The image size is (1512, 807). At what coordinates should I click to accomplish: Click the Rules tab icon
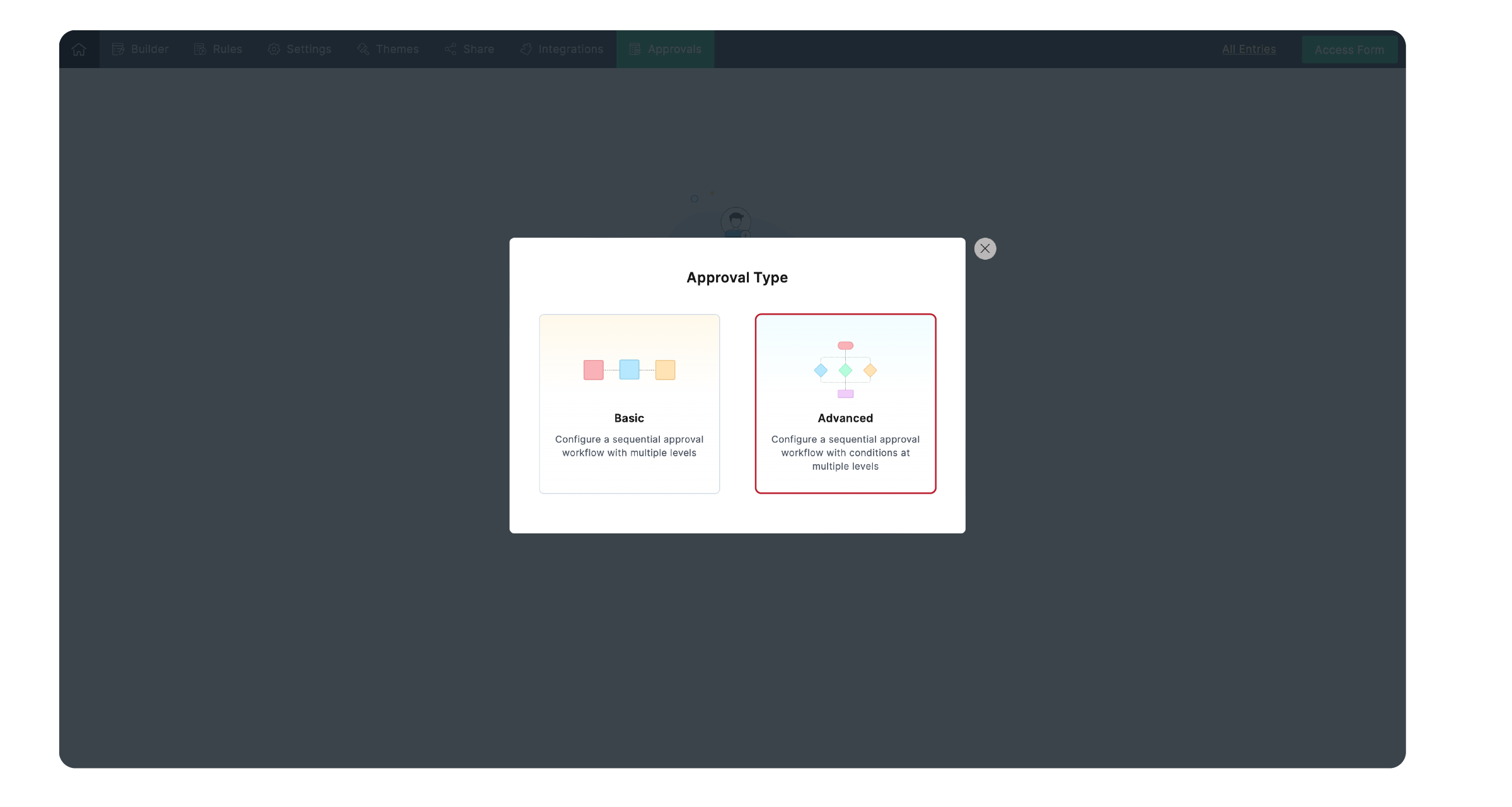coord(200,49)
